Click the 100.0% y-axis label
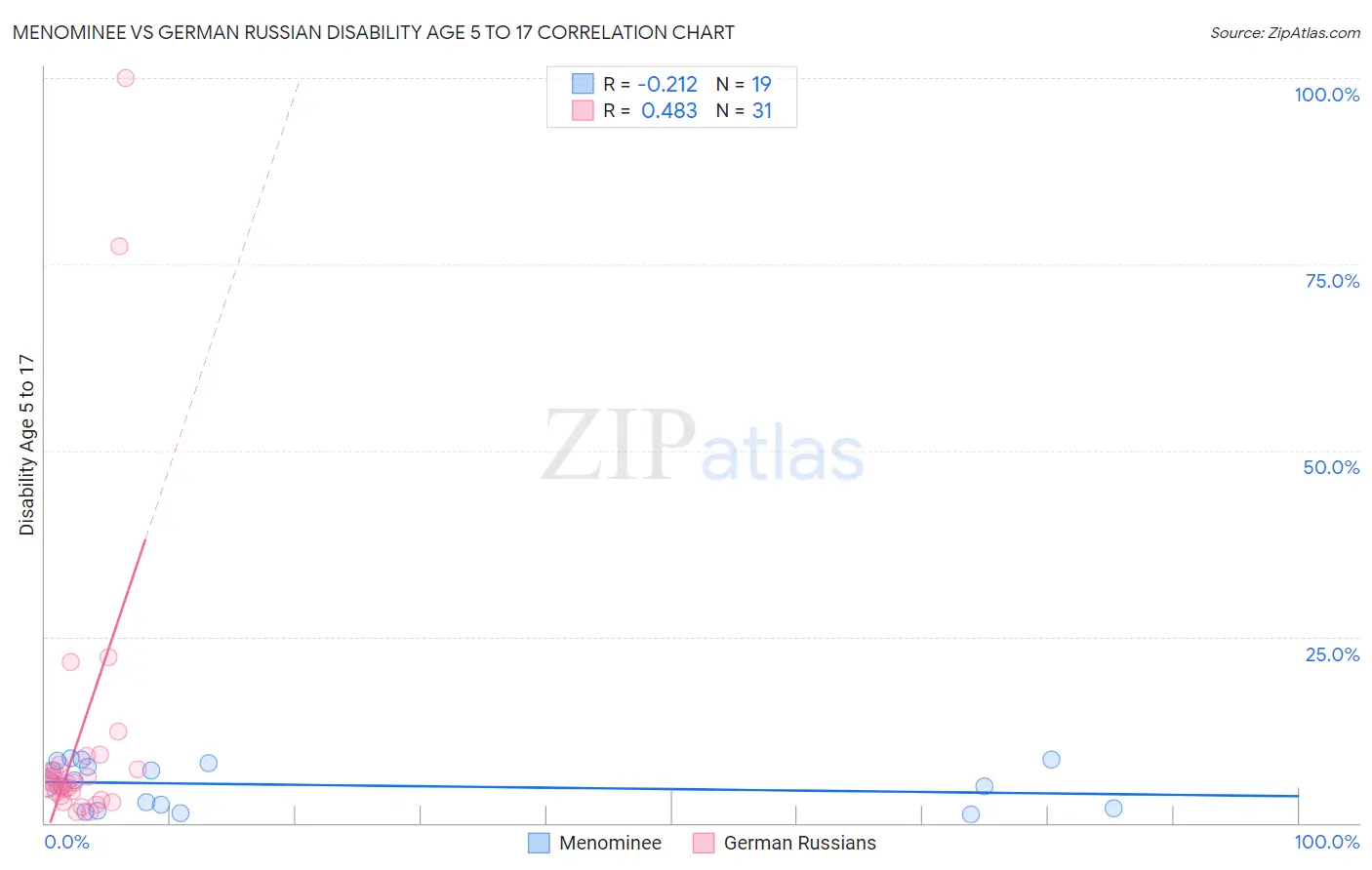 point(1327,95)
